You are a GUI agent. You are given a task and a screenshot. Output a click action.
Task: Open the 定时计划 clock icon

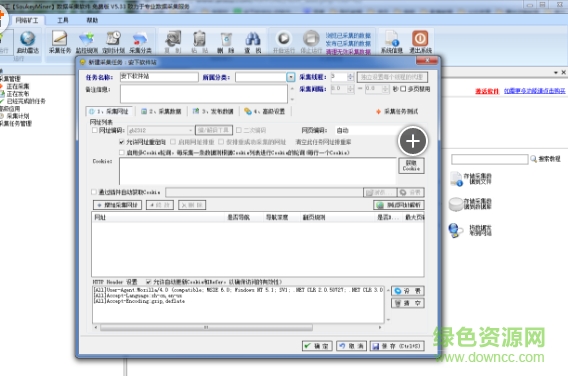coord(113,38)
